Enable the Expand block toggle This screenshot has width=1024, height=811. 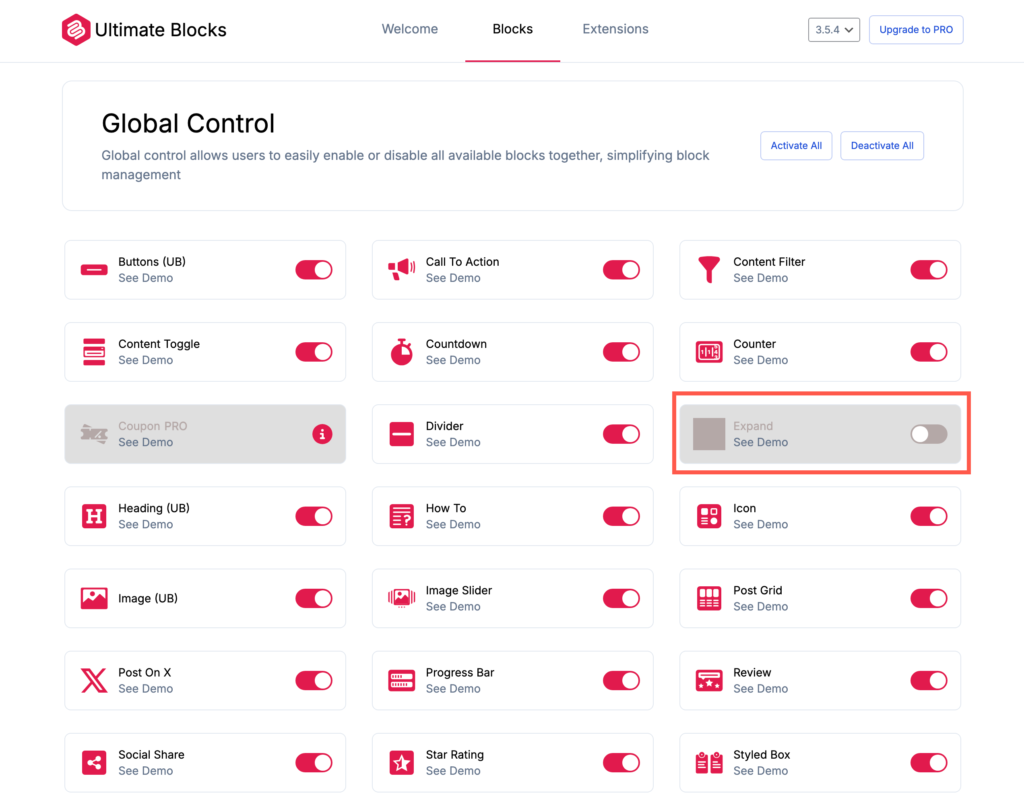coord(928,434)
